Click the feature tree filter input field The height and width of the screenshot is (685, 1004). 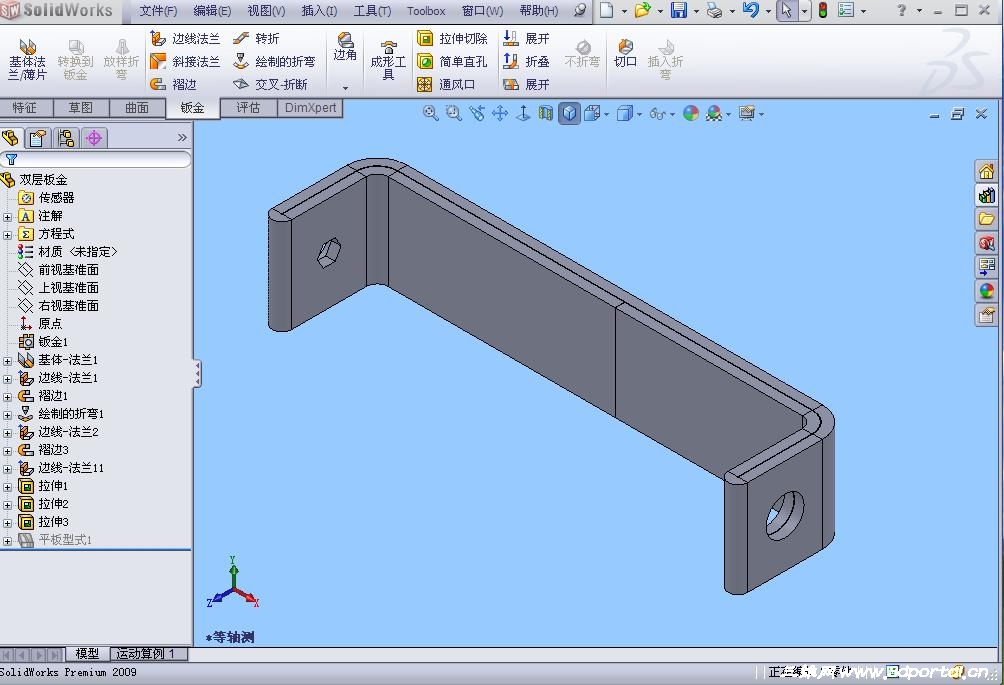pyautogui.click(x=96, y=159)
